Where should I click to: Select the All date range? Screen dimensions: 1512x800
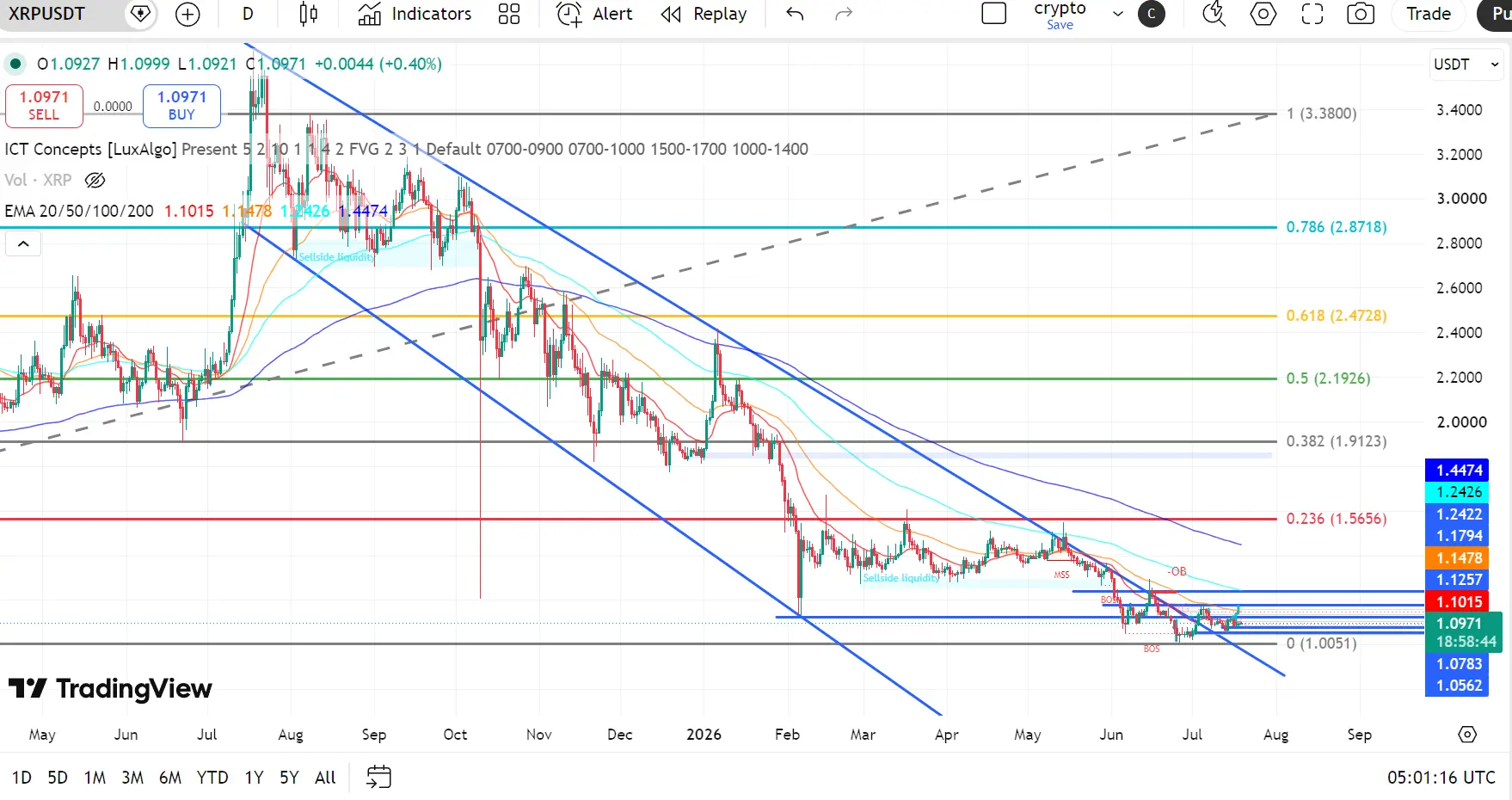coord(325,778)
